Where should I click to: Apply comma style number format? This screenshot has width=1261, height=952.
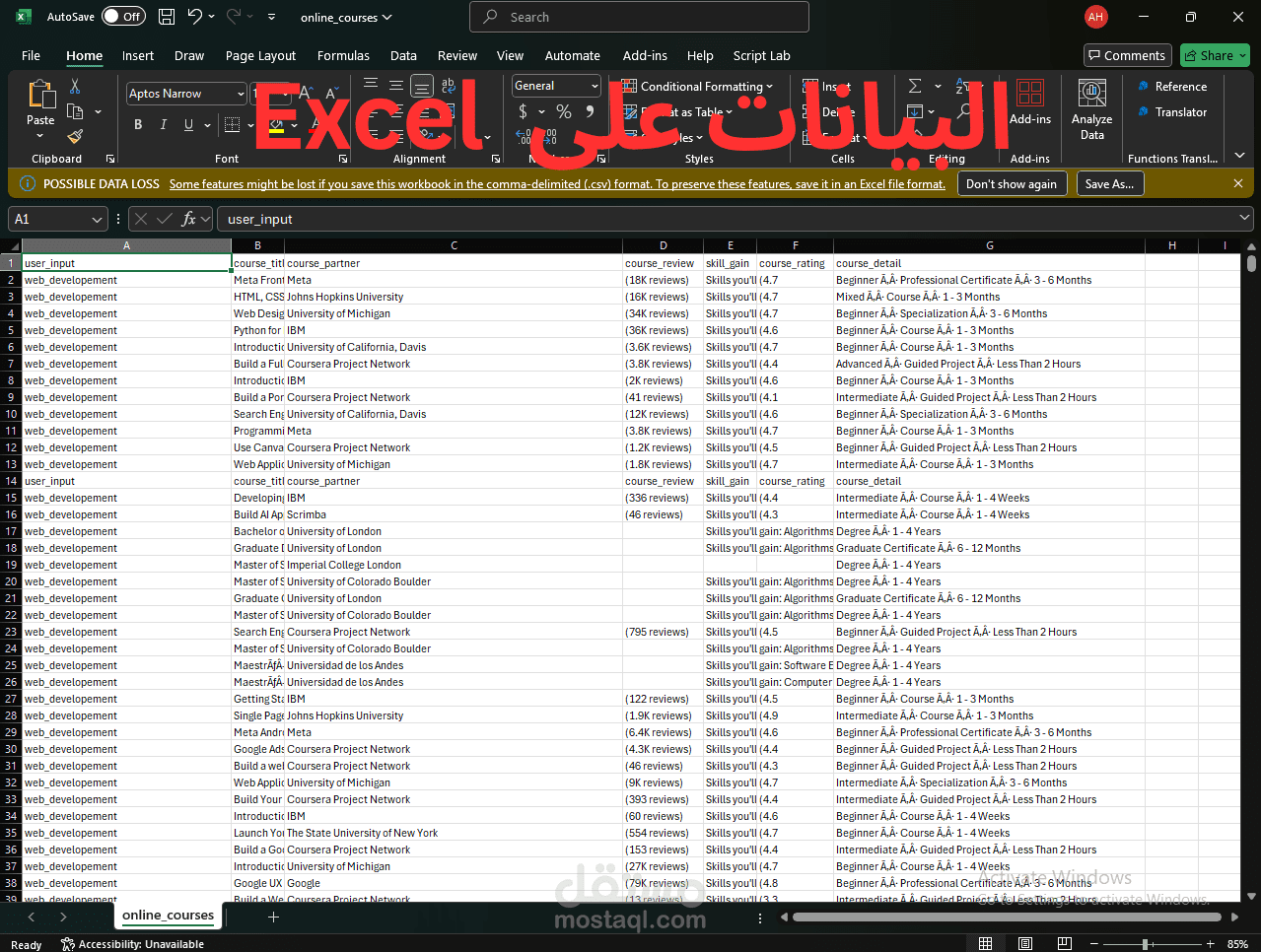click(590, 111)
